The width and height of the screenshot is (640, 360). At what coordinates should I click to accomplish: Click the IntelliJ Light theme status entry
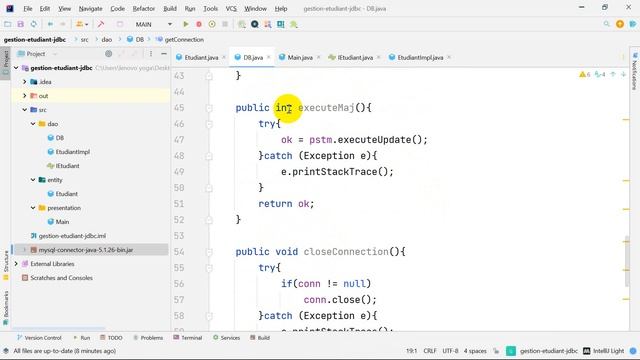pyautogui.click(x=604, y=351)
